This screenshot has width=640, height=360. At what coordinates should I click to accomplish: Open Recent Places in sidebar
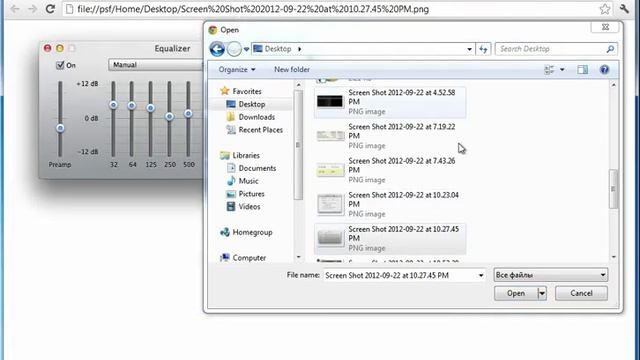pyautogui.click(x=260, y=130)
